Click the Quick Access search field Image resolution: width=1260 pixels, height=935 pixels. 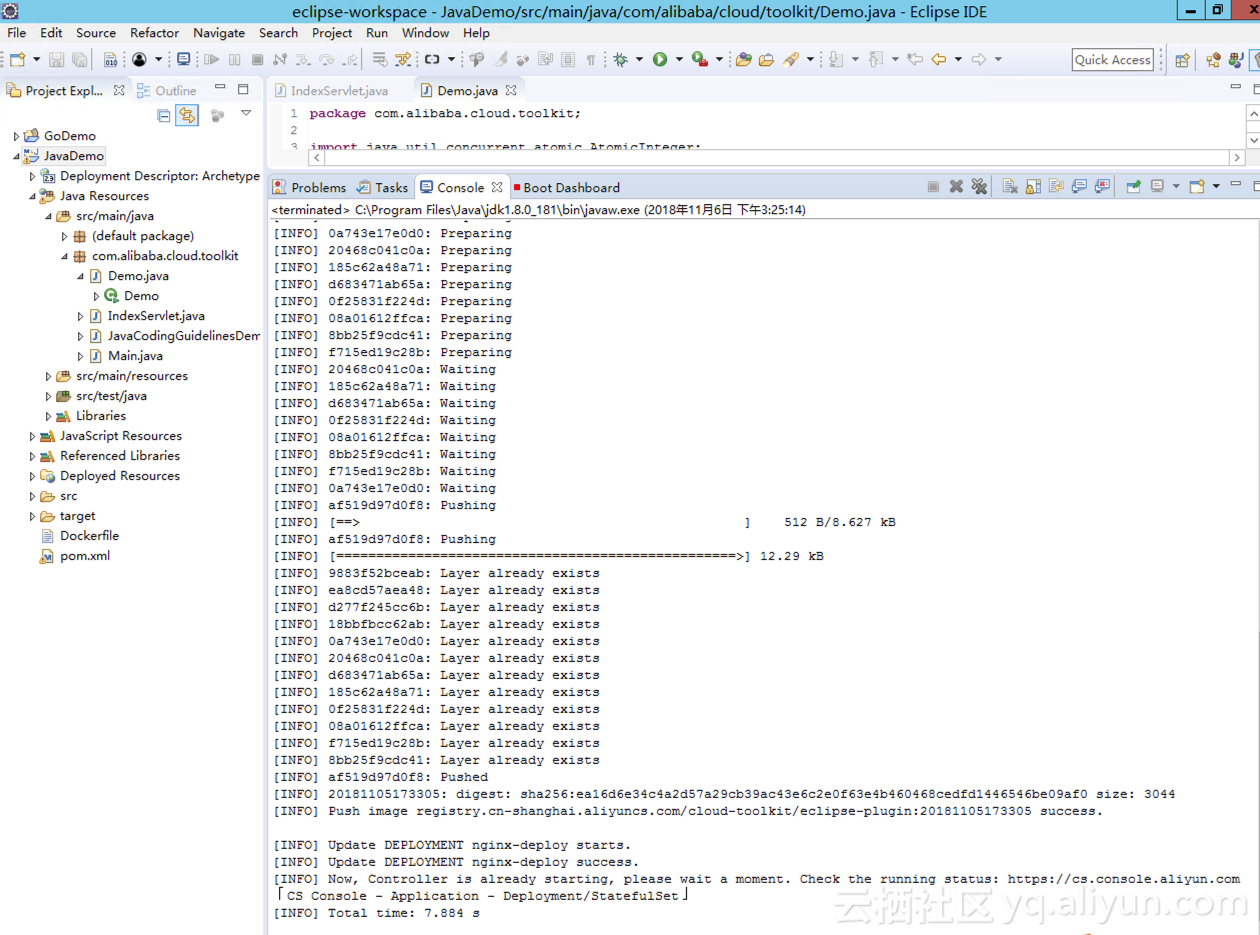click(x=1113, y=60)
